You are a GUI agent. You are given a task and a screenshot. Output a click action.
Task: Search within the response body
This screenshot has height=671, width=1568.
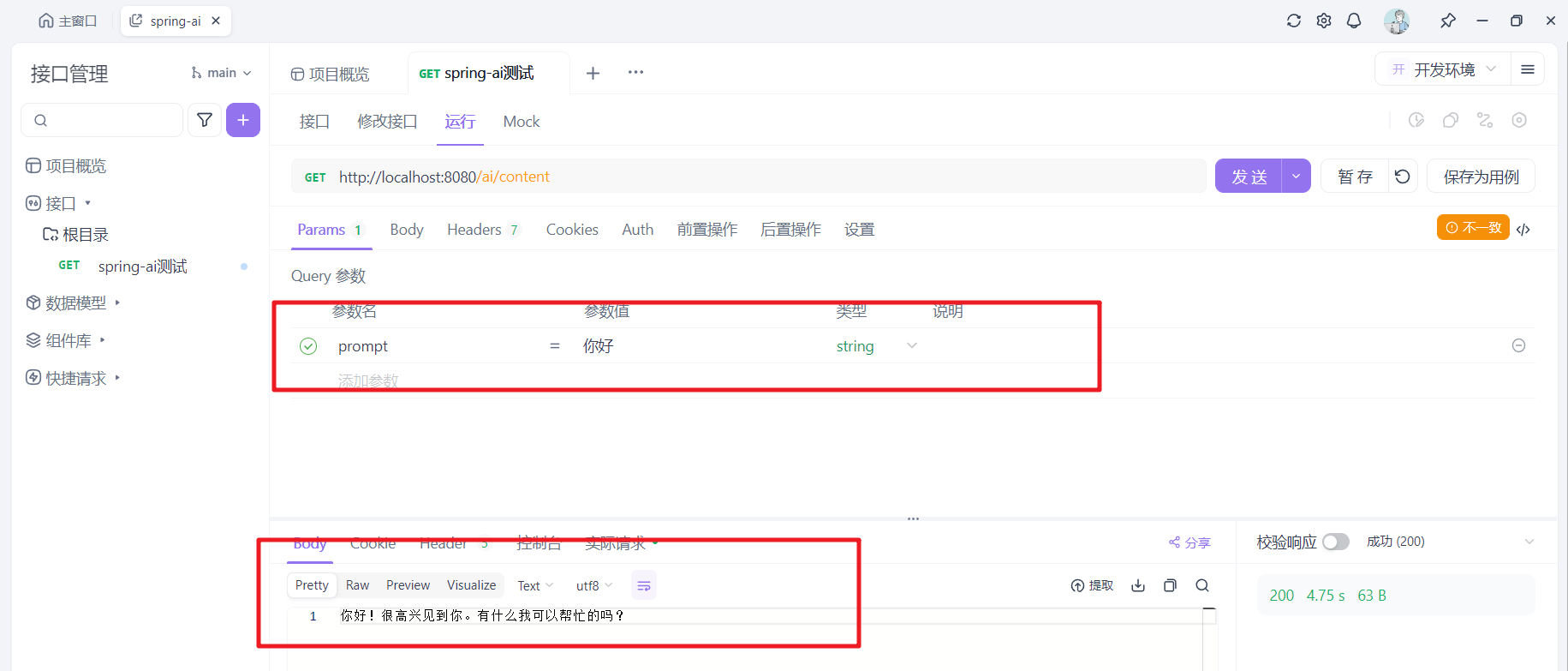(1202, 585)
